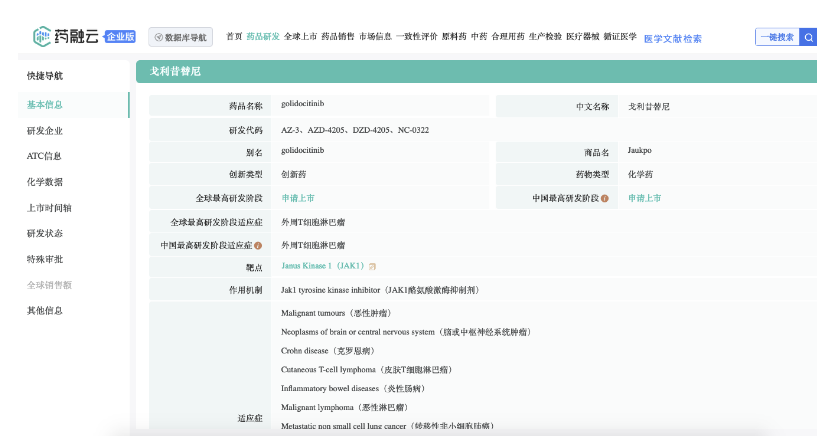Select 化学数据 in sidebar
836x446 pixels.
coord(45,182)
